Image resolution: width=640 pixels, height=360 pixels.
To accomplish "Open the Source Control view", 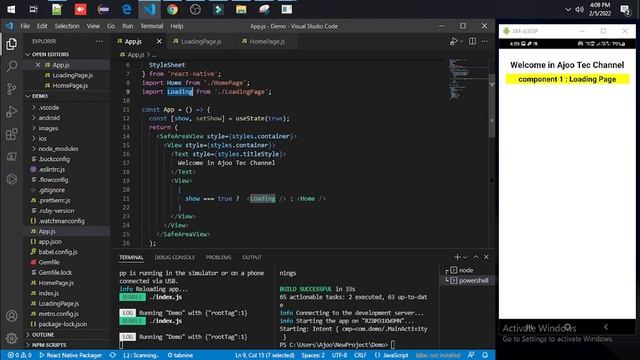I will (x=11, y=89).
